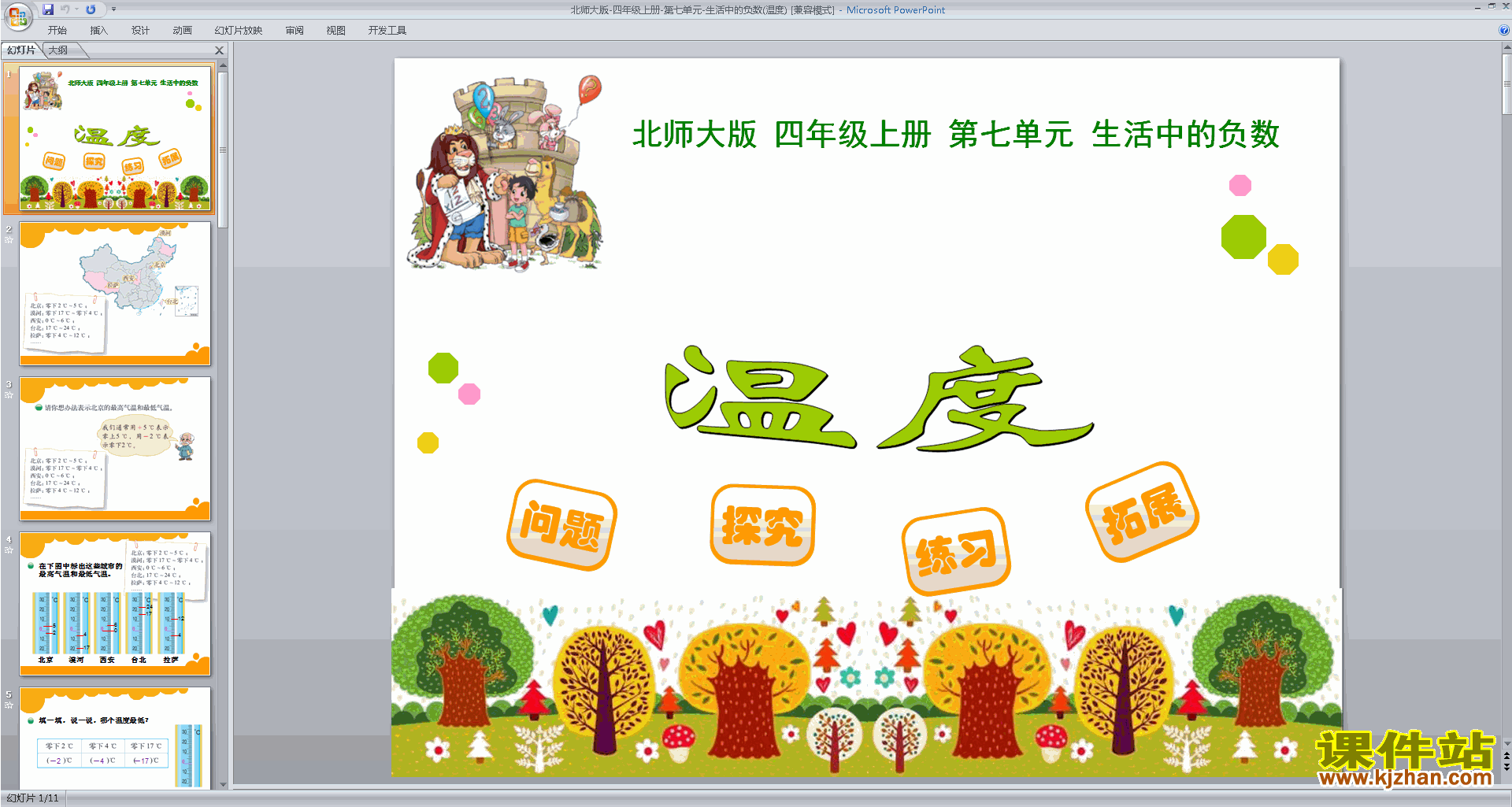Select slide 4 thumbnail with thermometers

pos(115,604)
